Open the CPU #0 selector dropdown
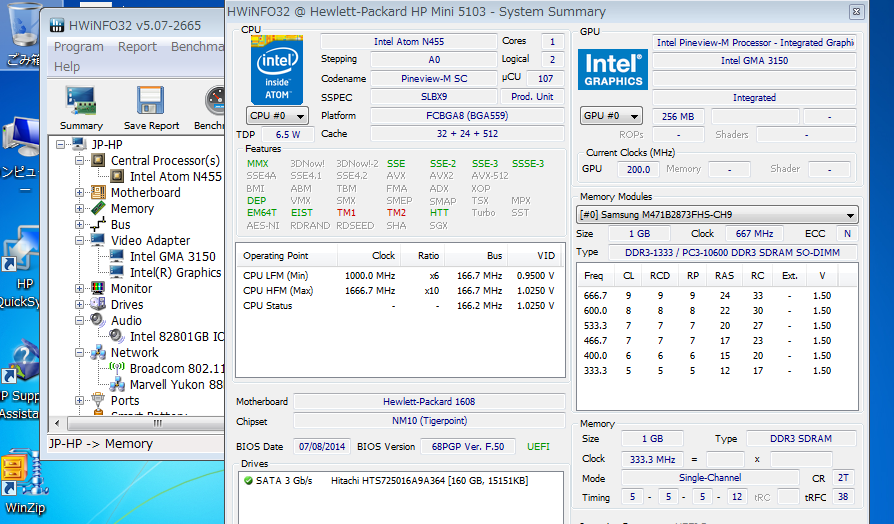The width and height of the screenshot is (894, 524). pos(278,116)
